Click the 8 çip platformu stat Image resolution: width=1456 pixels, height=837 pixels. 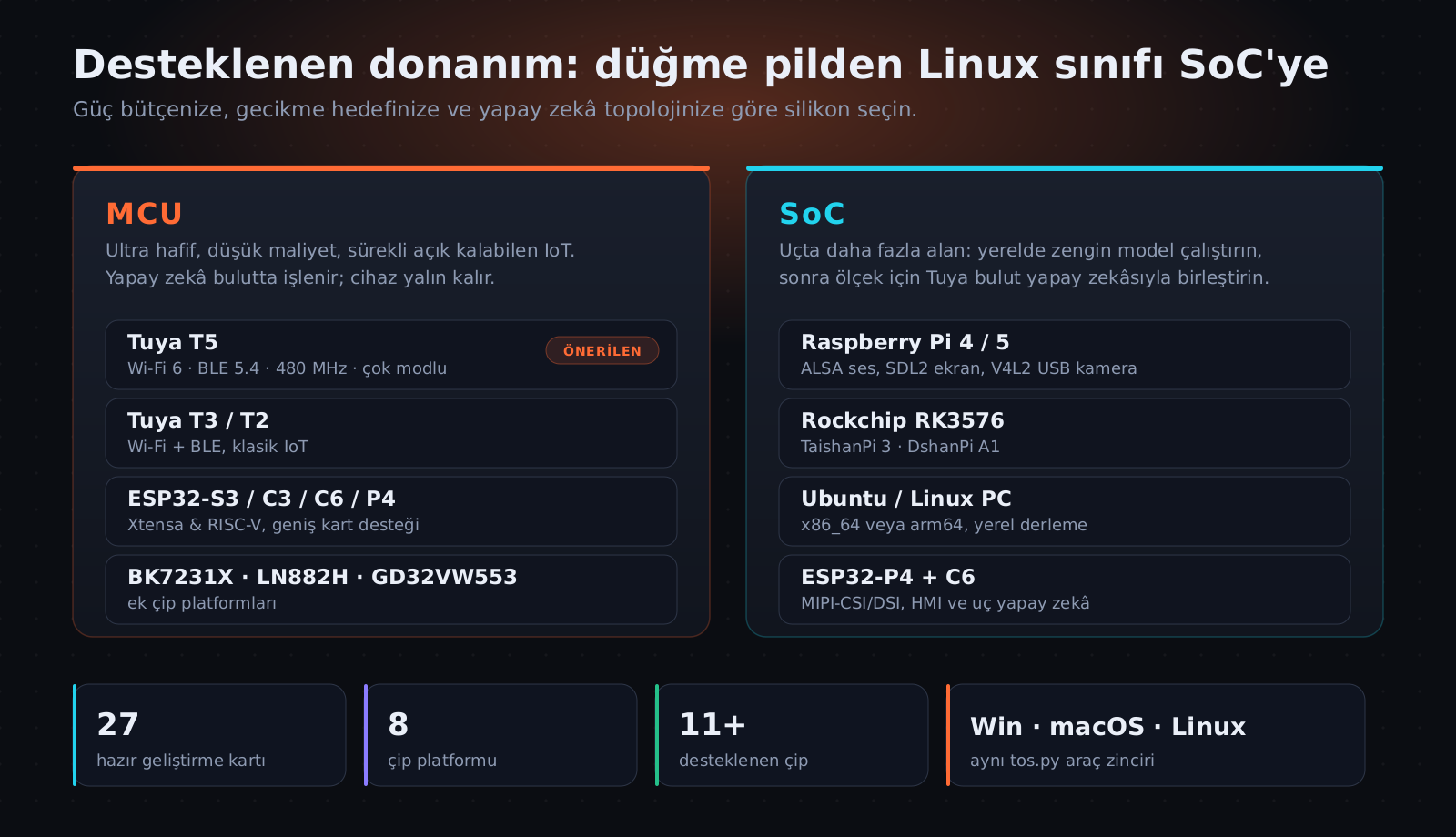click(500, 735)
